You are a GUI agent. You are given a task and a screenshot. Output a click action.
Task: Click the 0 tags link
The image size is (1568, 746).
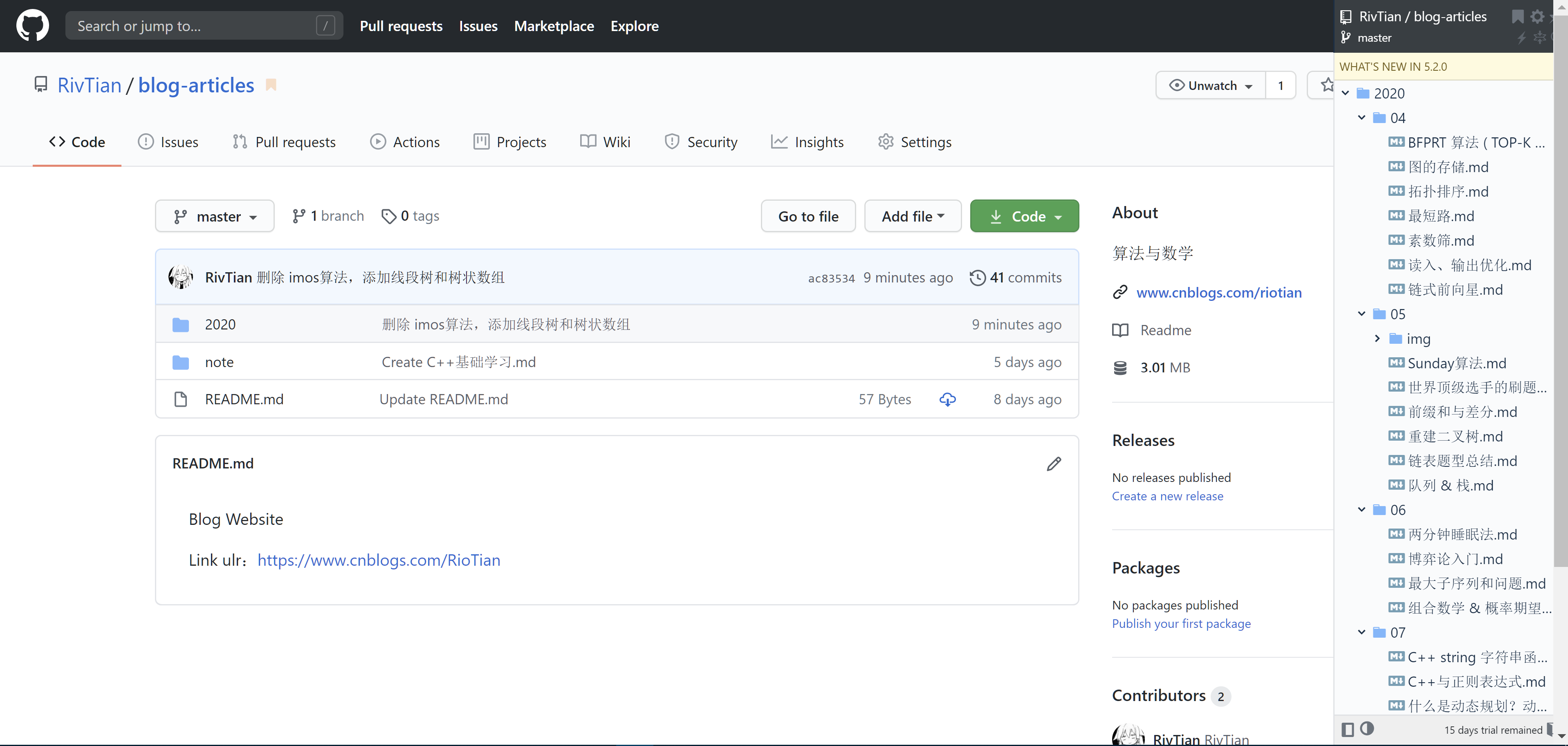pyautogui.click(x=410, y=216)
